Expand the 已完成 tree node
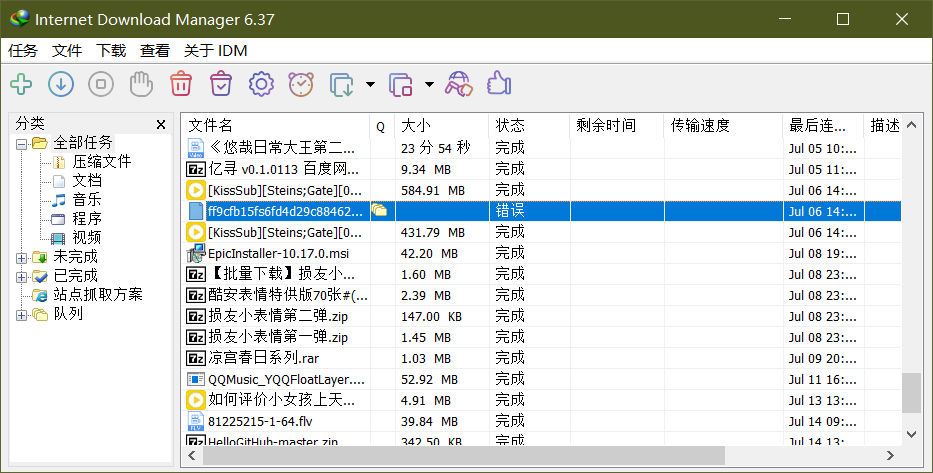Viewport: 933px width, 473px height. click(21, 277)
